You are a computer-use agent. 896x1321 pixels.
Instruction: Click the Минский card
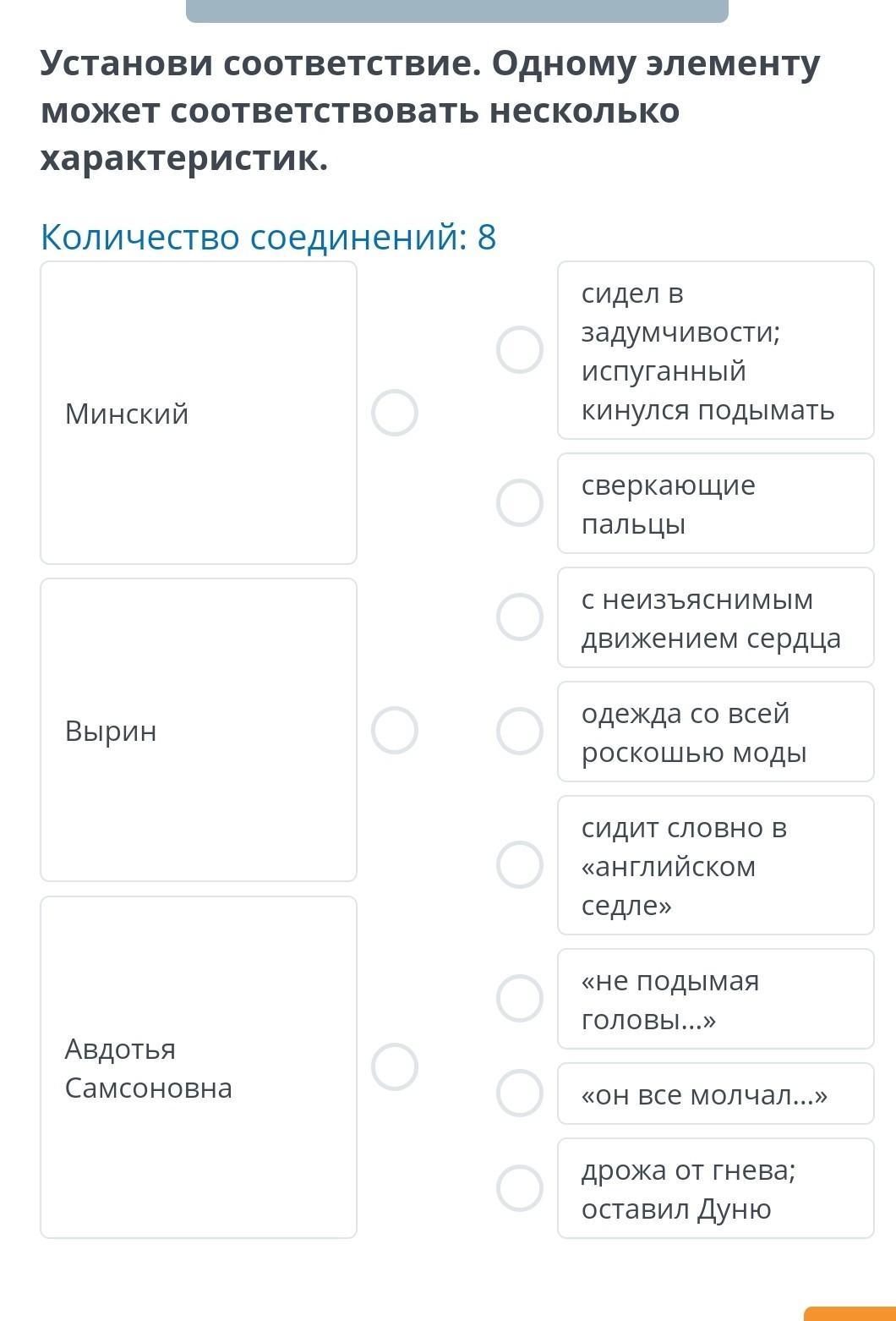[x=199, y=413]
